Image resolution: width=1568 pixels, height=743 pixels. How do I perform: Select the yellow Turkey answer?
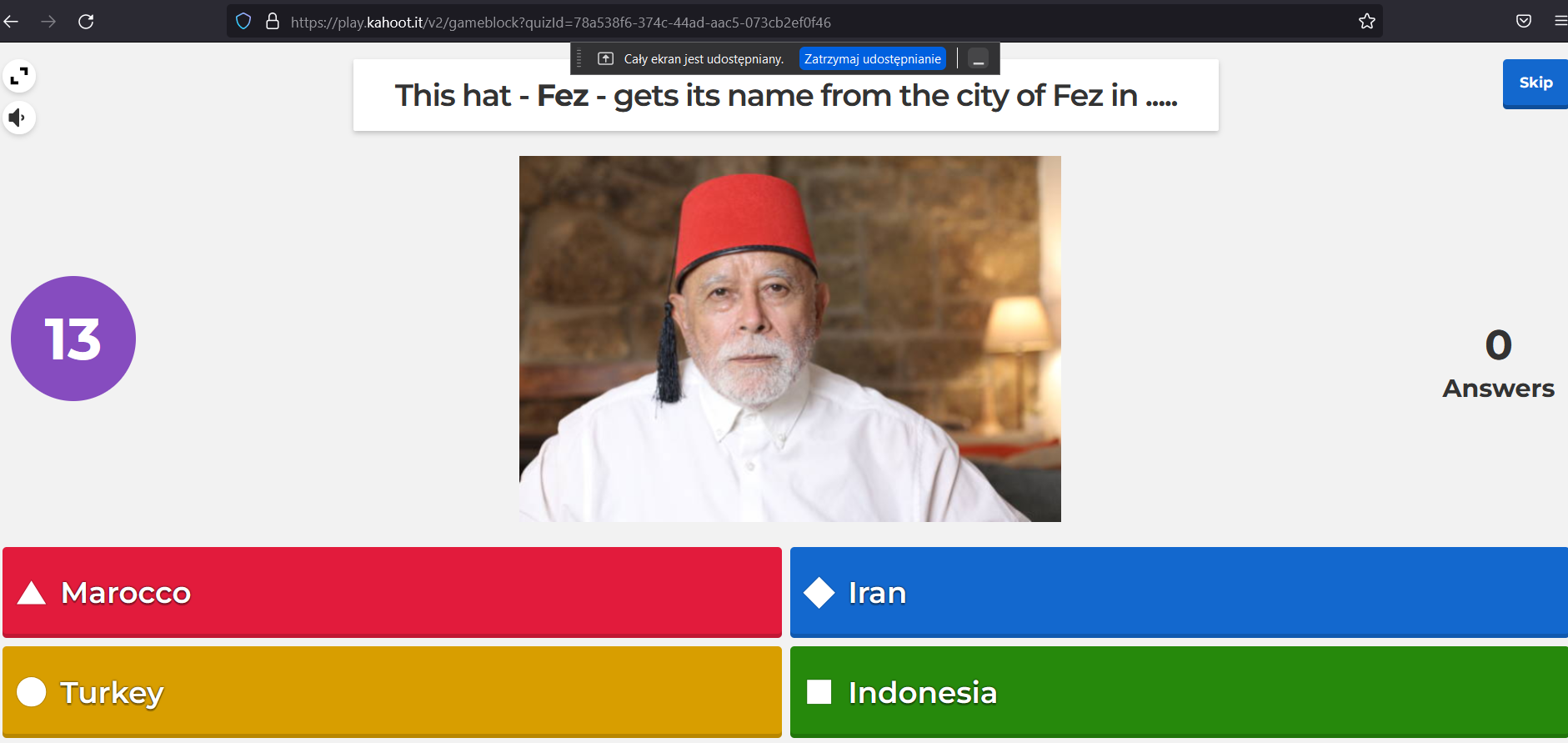pyautogui.click(x=392, y=691)
